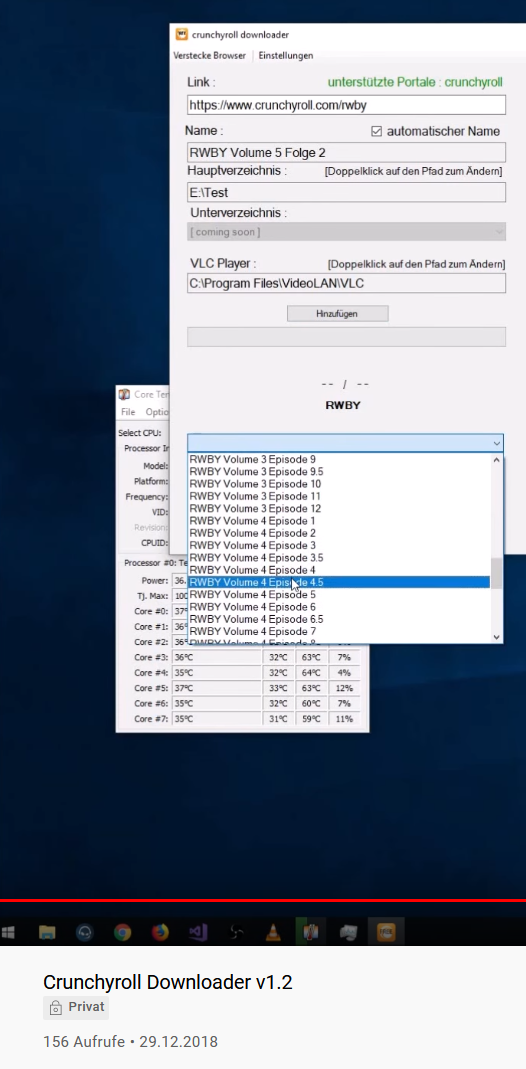526x1069 pixels.
Task: Click Core #5 load value 12% in Core Temp
Action: (x=345, y=688)
